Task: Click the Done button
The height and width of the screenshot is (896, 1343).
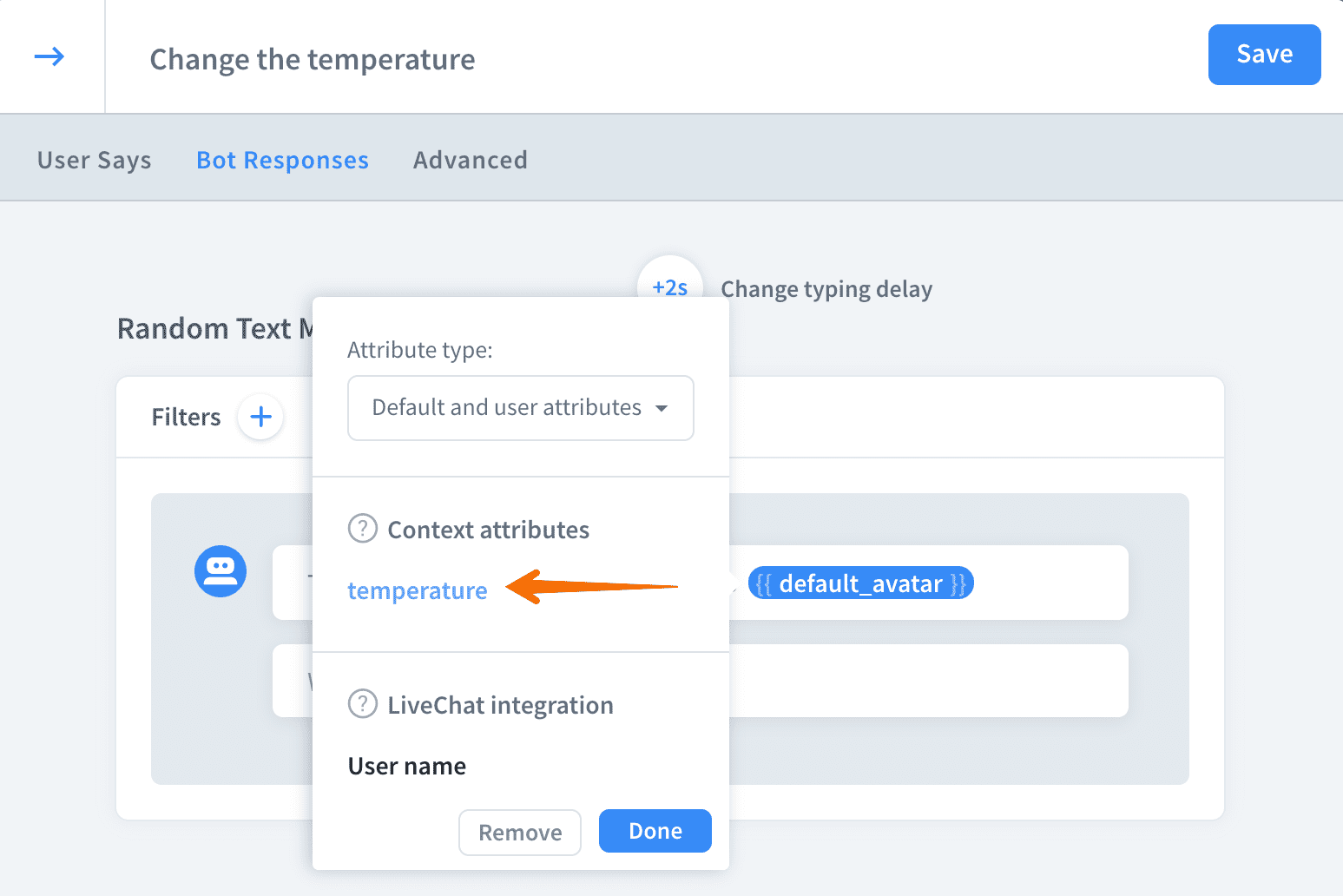Action: [x=655, y=831]
